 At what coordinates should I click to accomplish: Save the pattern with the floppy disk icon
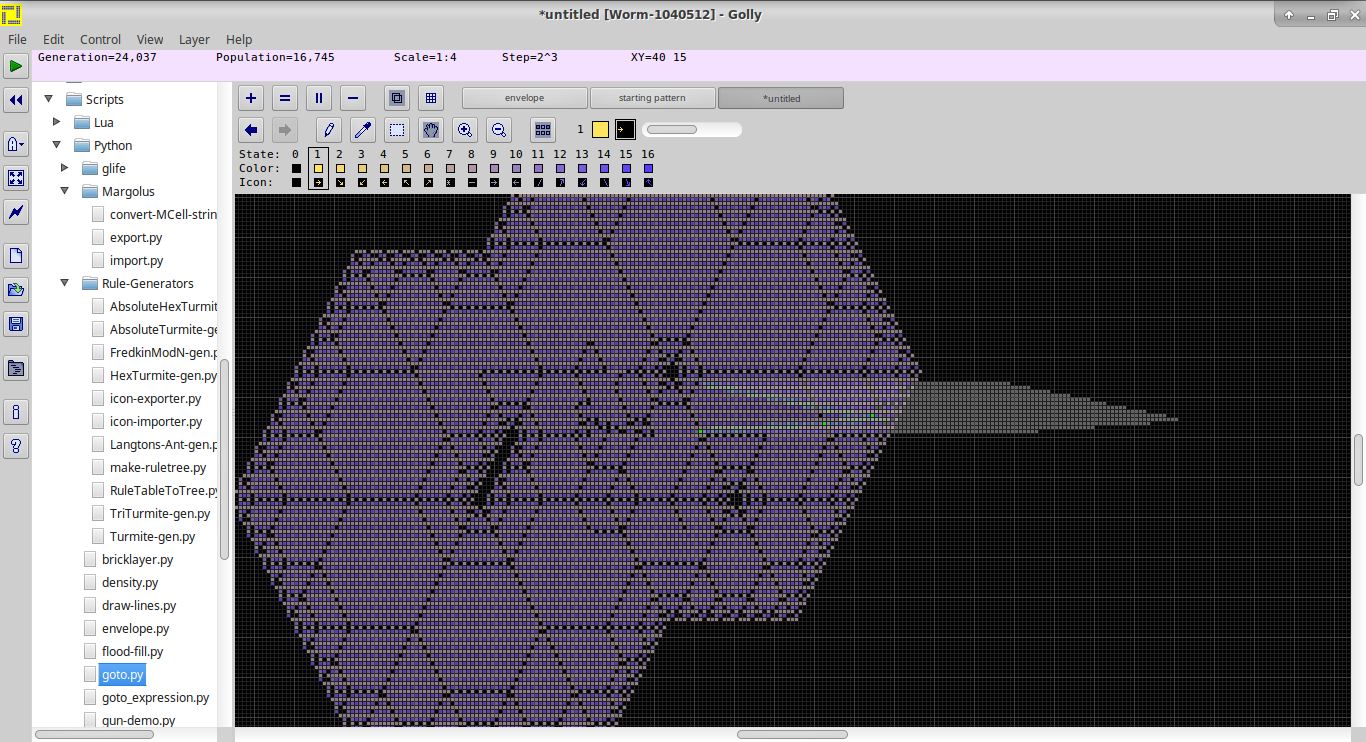(x=16, y=323)
